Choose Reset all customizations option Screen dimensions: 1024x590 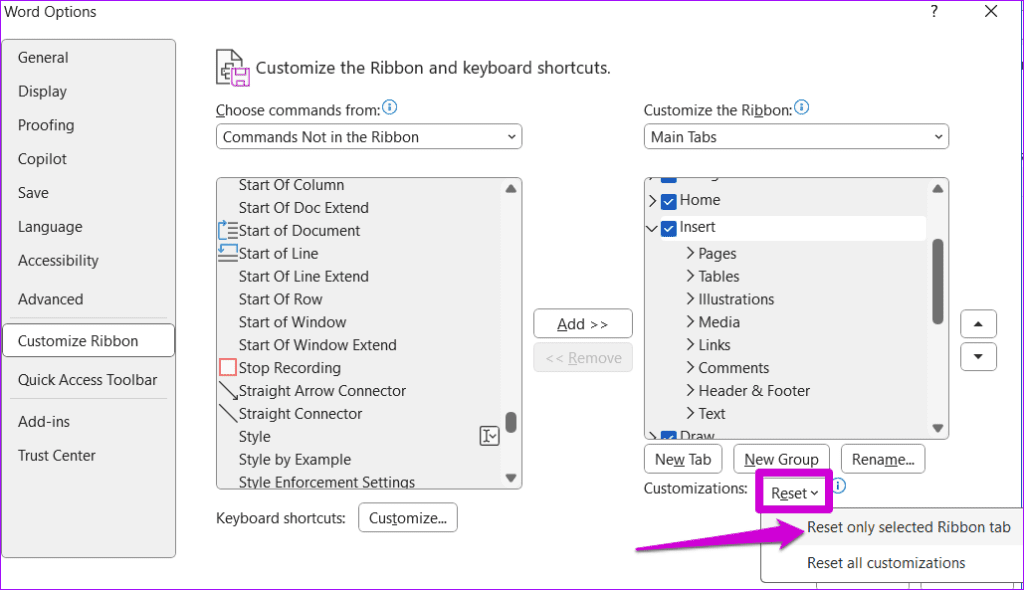886,563
